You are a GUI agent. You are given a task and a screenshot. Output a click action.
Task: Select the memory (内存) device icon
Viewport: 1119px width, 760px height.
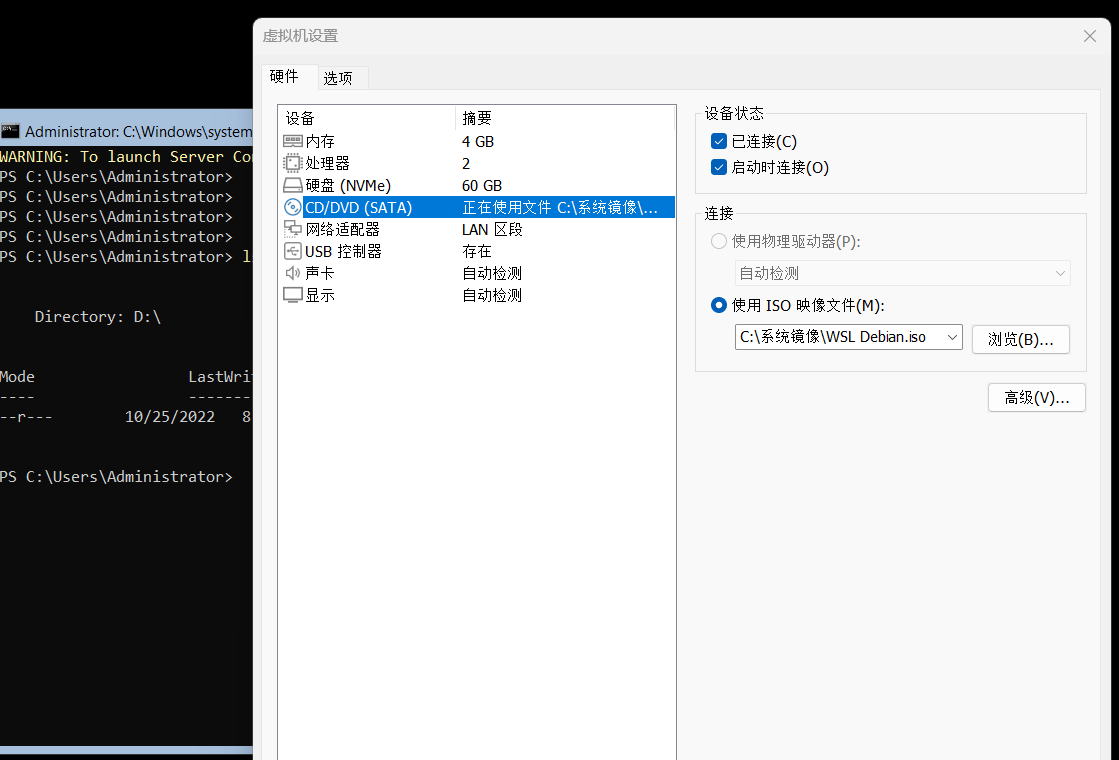[293, 141]
